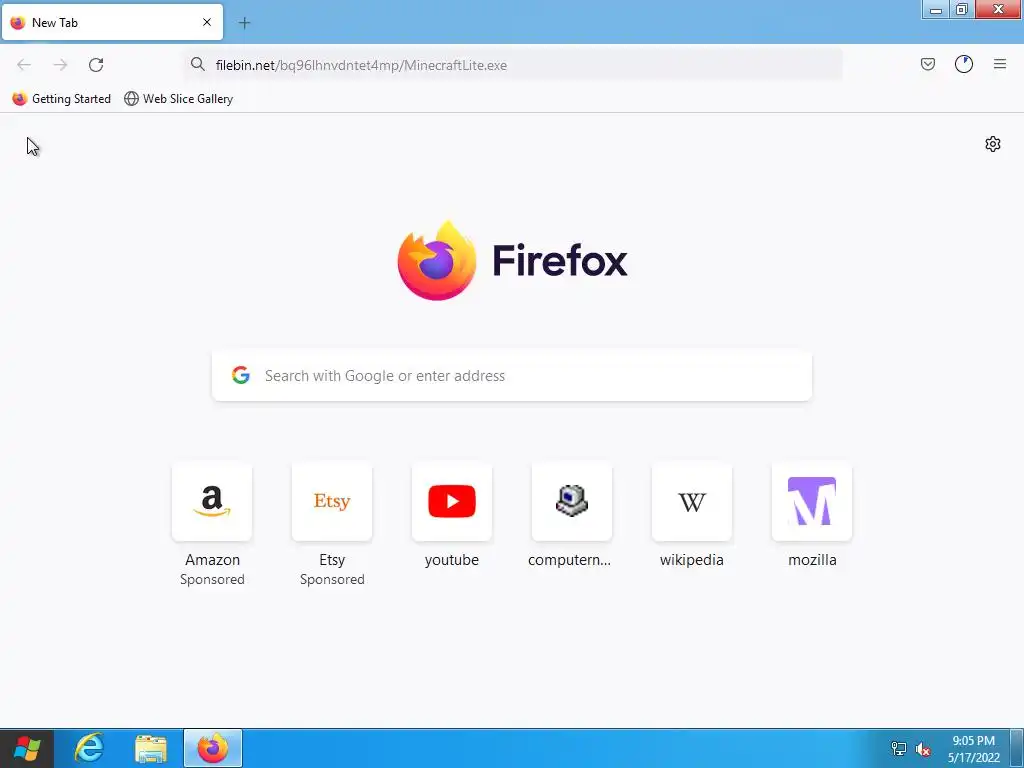Click the Firefox taskbar button
This screenshot has width=1024, height=768.
point(213,748)
